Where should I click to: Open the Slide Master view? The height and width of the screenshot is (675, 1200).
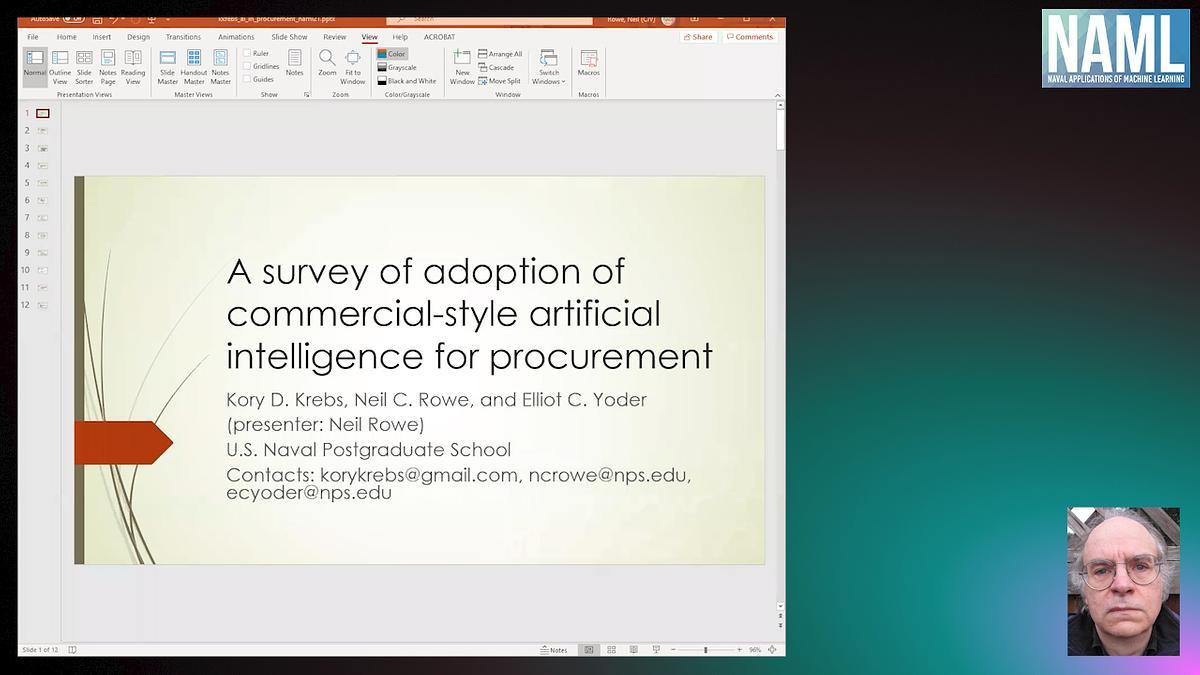pos(167,67)
